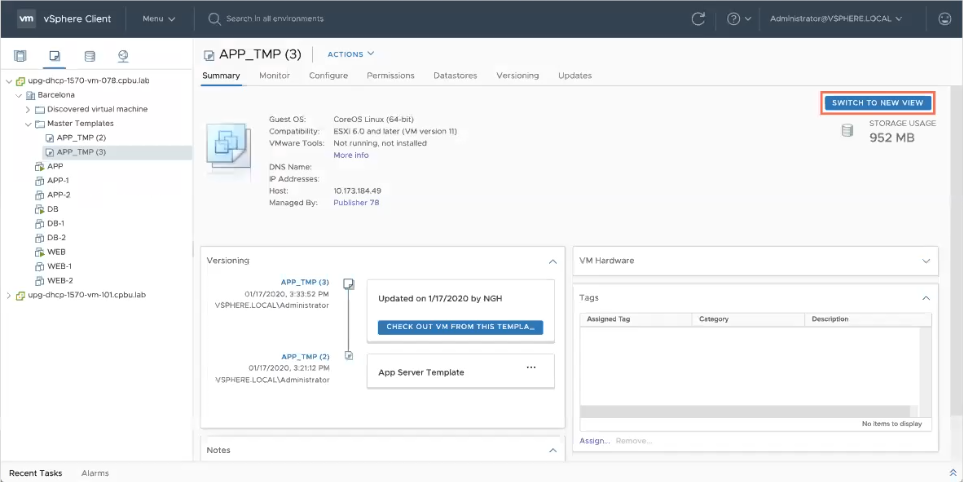Collapse the Barcelona datacenter node
963x482 pixels.
(18, 96)
